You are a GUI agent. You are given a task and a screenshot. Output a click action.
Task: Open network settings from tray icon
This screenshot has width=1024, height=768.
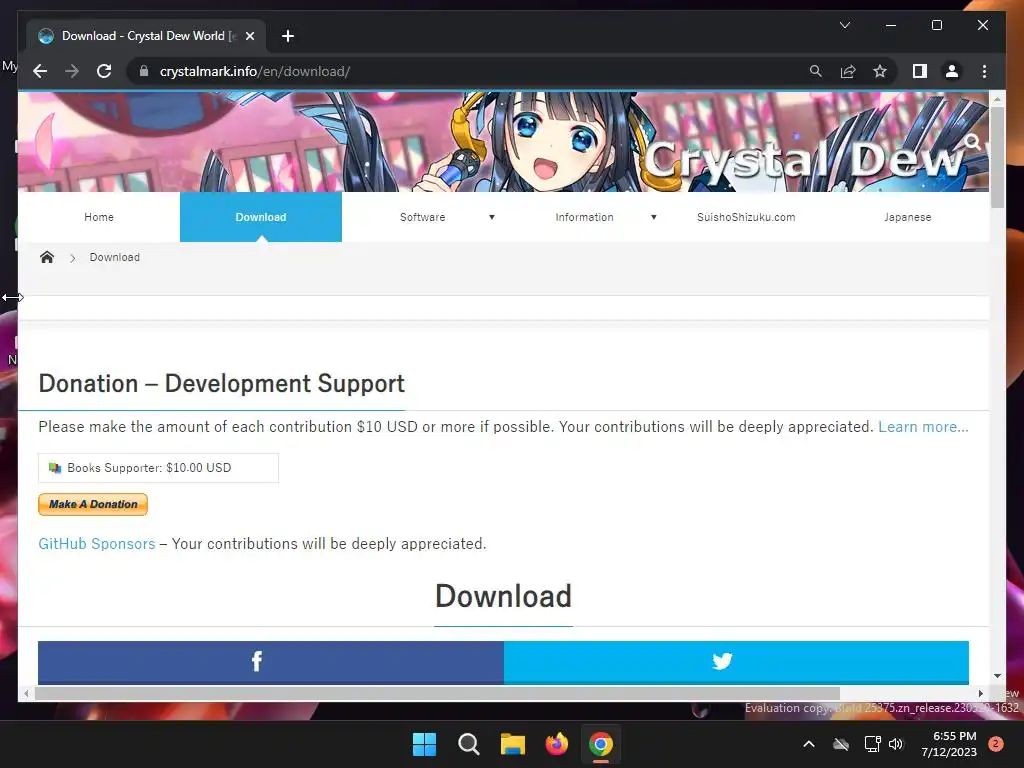(872, 744)
